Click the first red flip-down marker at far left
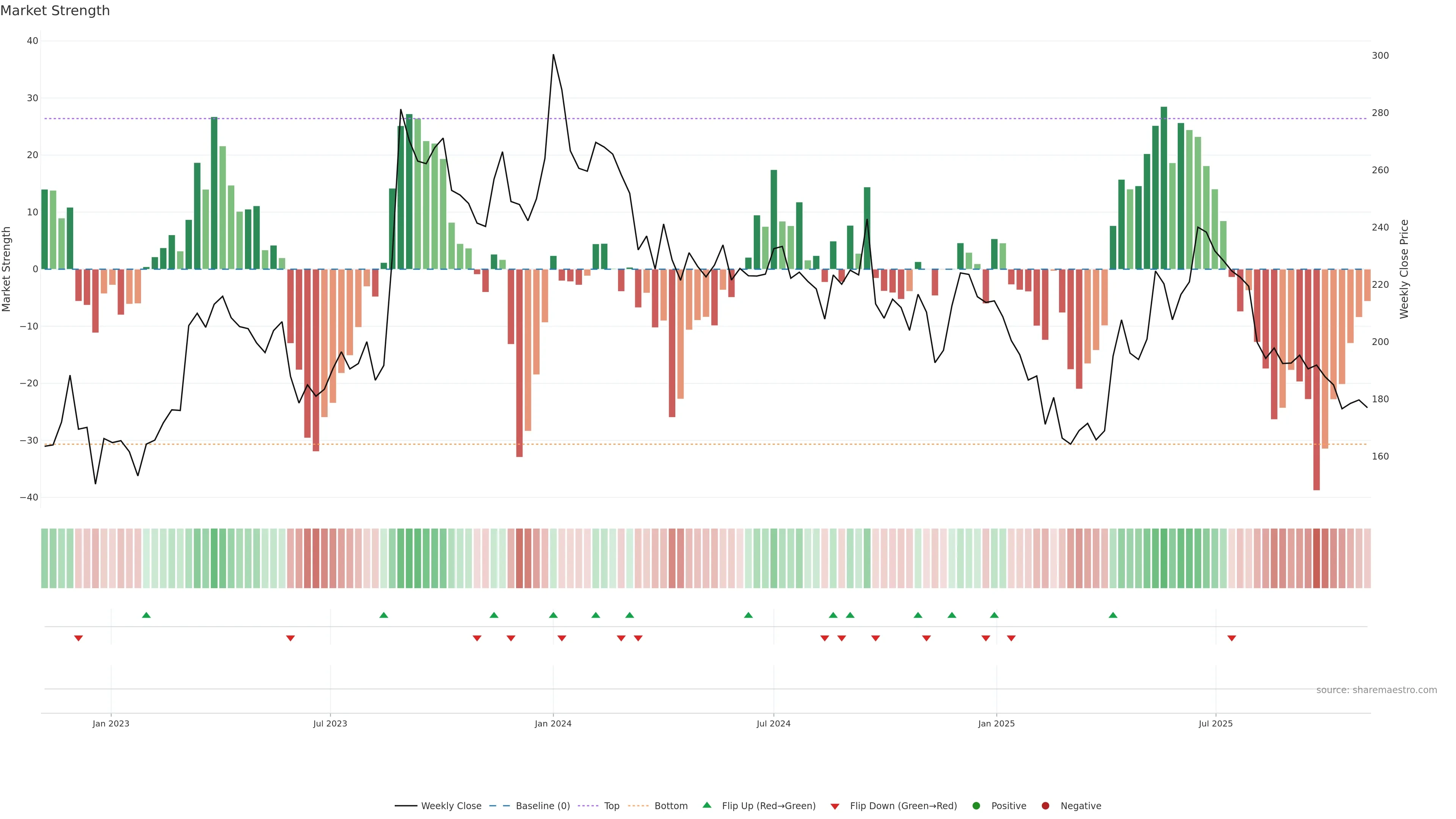This screenshot has width=1456, height=819. [x=78, y=638]
